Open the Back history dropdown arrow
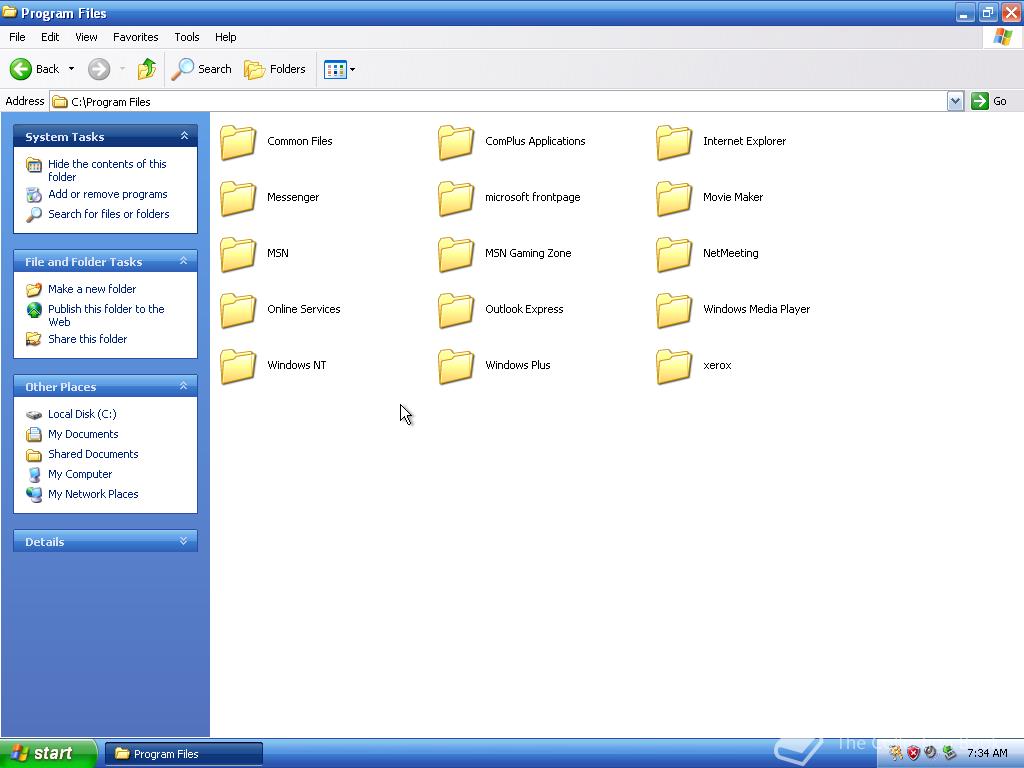1024x768 pixels. [x=71, y=69]
